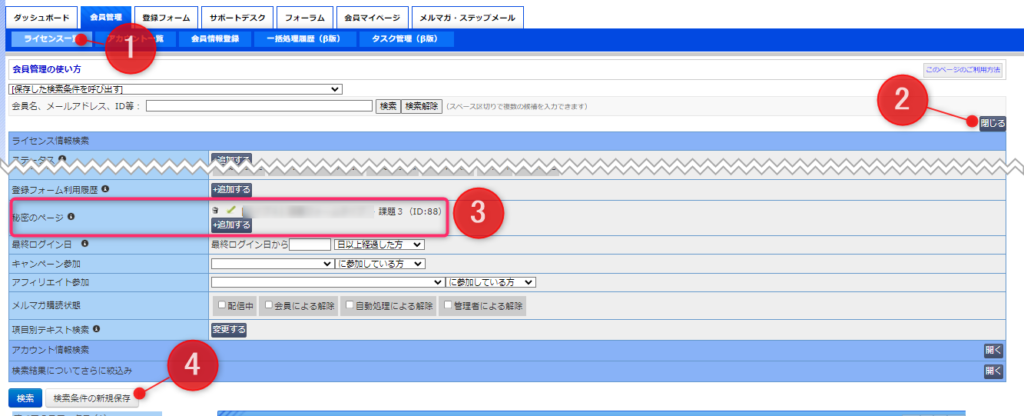Open the 日以上経過した方 dropdown
Screen dimensions: 1024x416
point(379,243)
